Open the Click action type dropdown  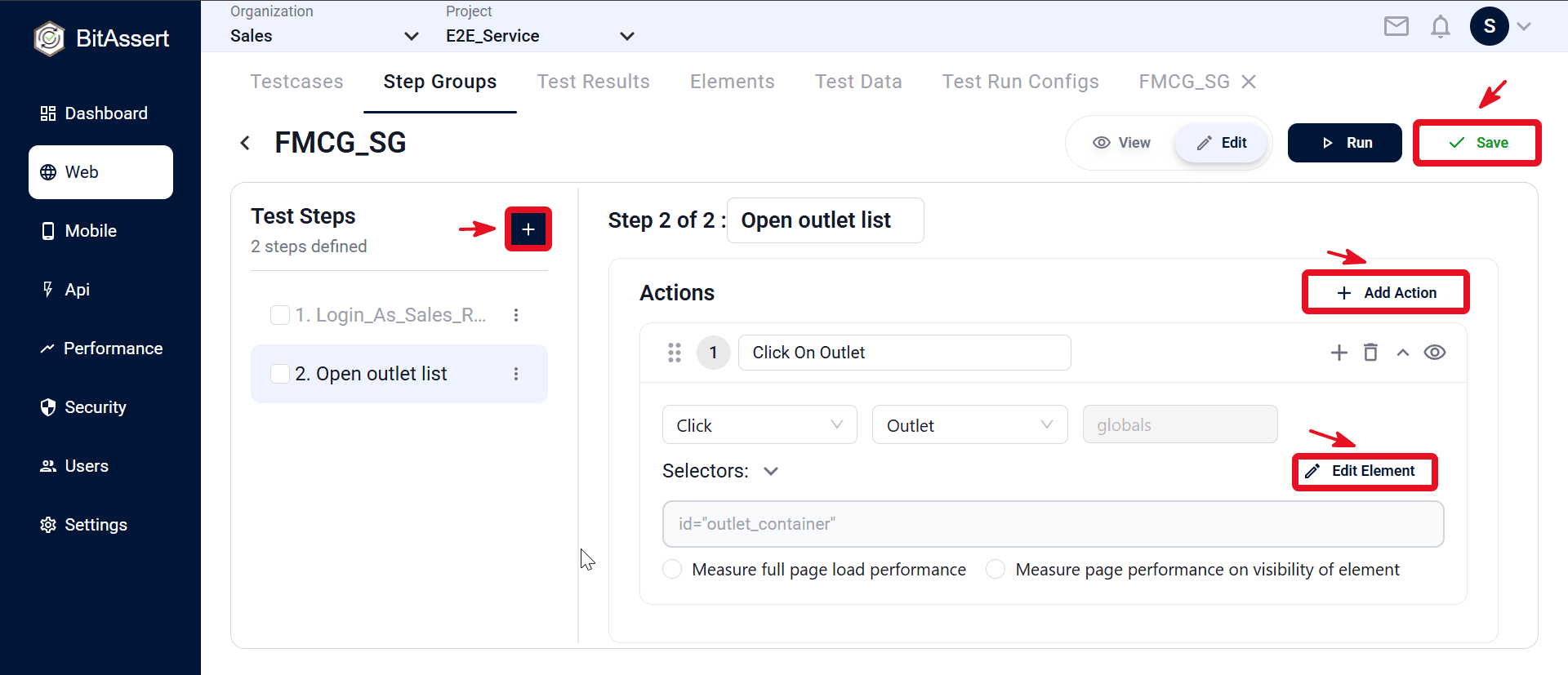tap(759, 424)
